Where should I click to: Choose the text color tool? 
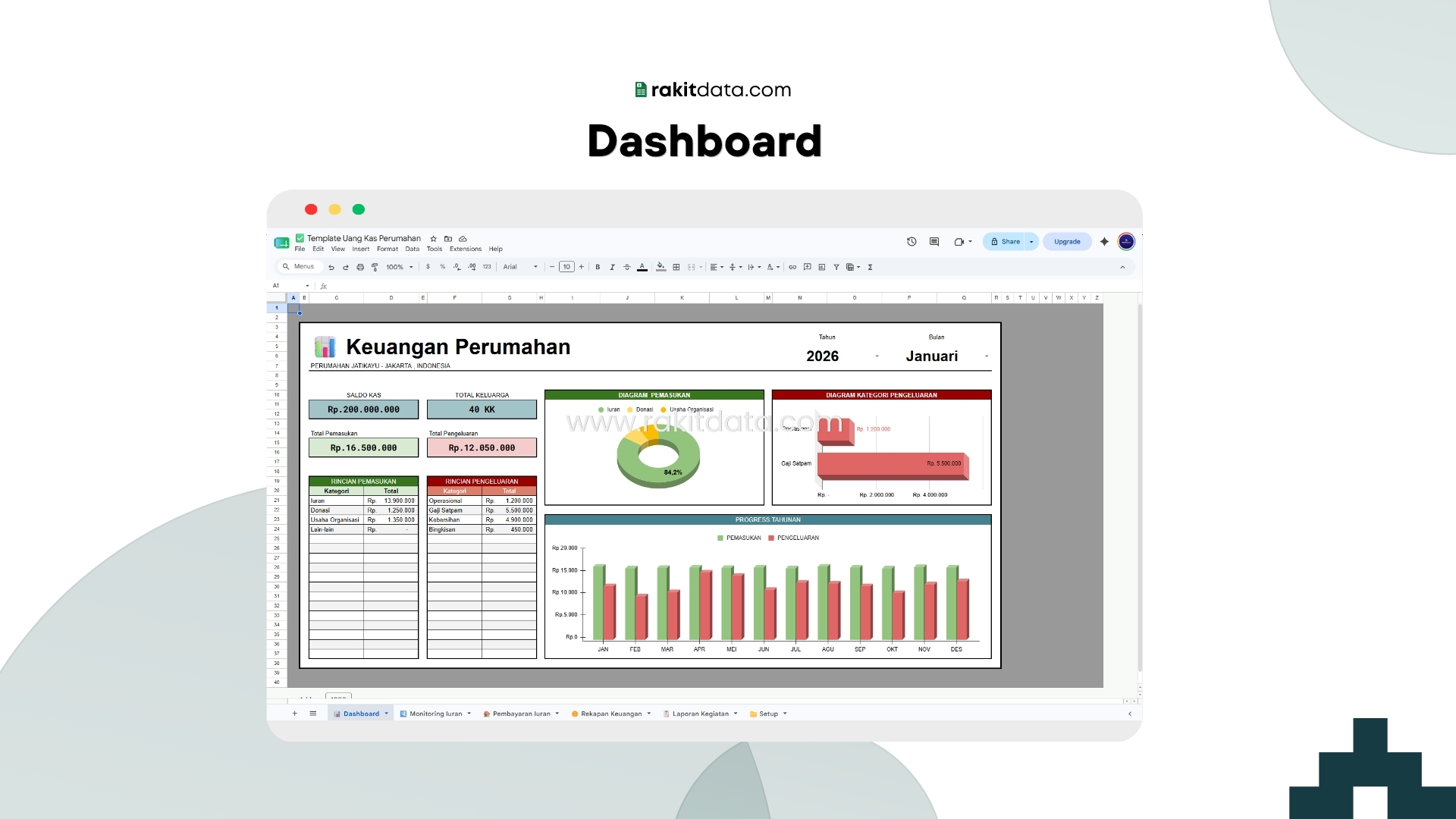[x=642, y=267]
